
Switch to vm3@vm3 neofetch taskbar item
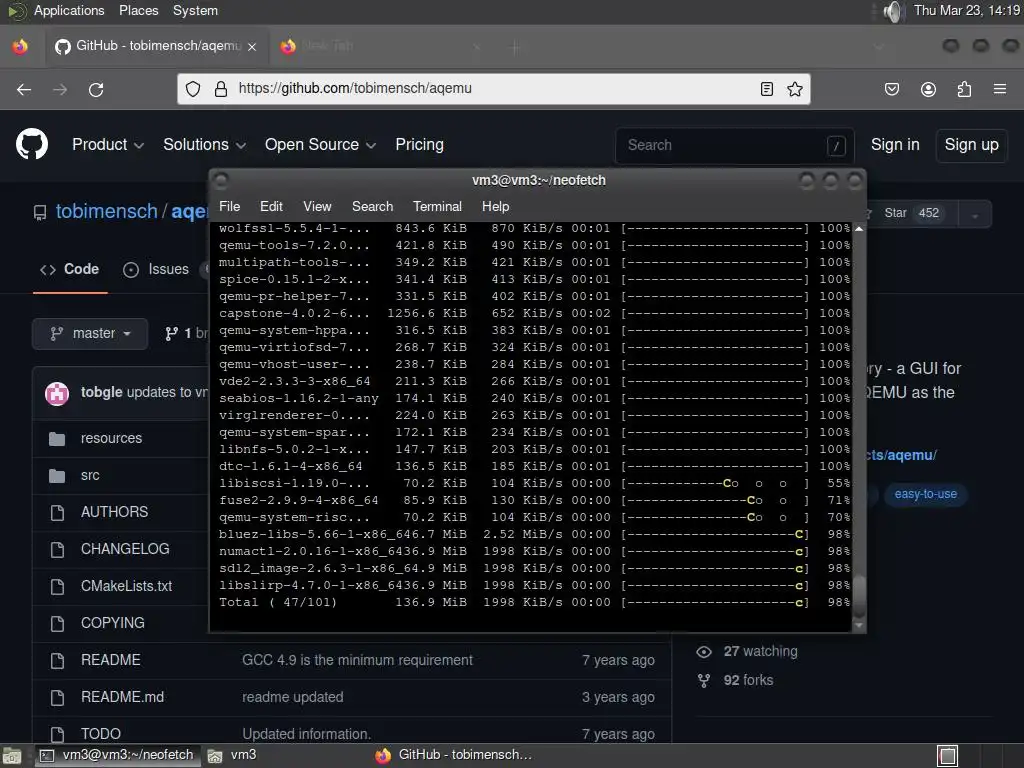(118, 756)
